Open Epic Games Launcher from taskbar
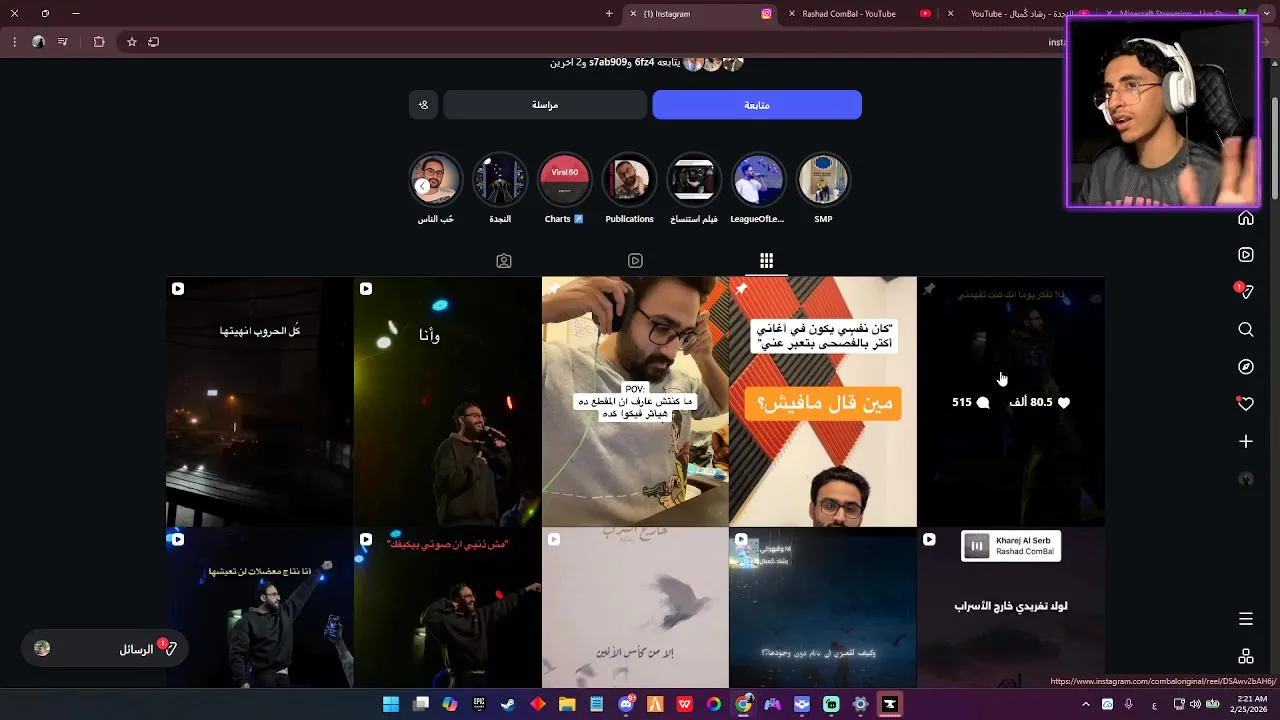Screen dimensions: 1280x720 [x=479, y=704]
